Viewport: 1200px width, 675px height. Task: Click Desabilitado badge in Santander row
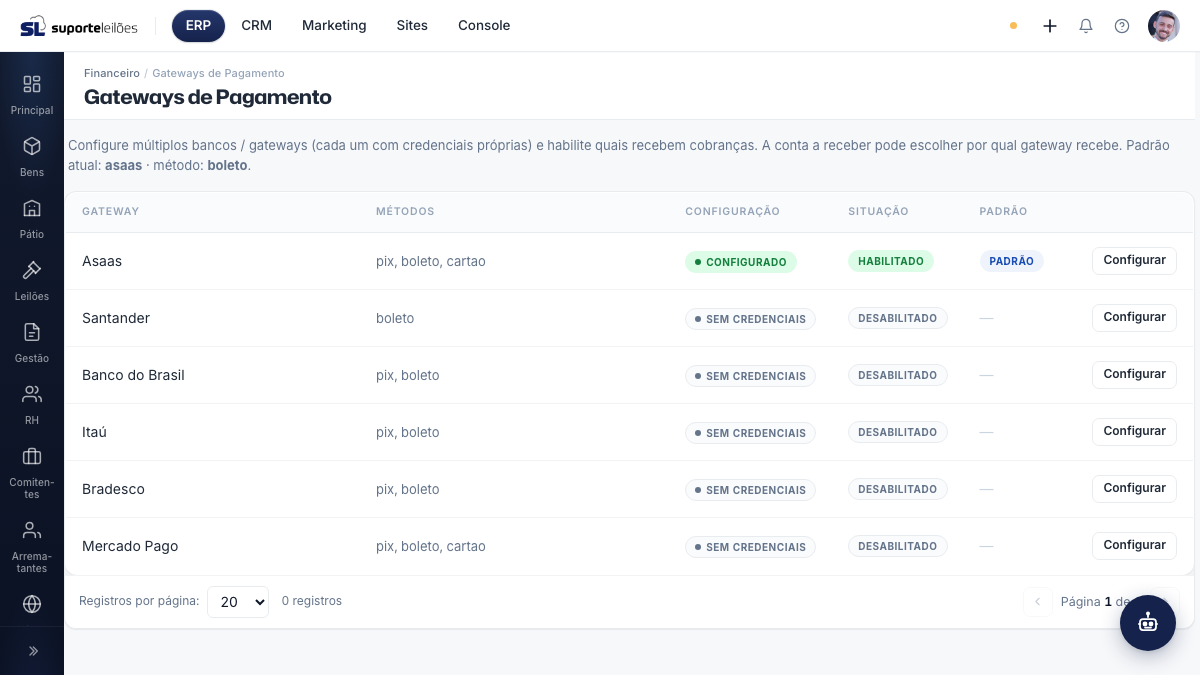coord(897,318)
